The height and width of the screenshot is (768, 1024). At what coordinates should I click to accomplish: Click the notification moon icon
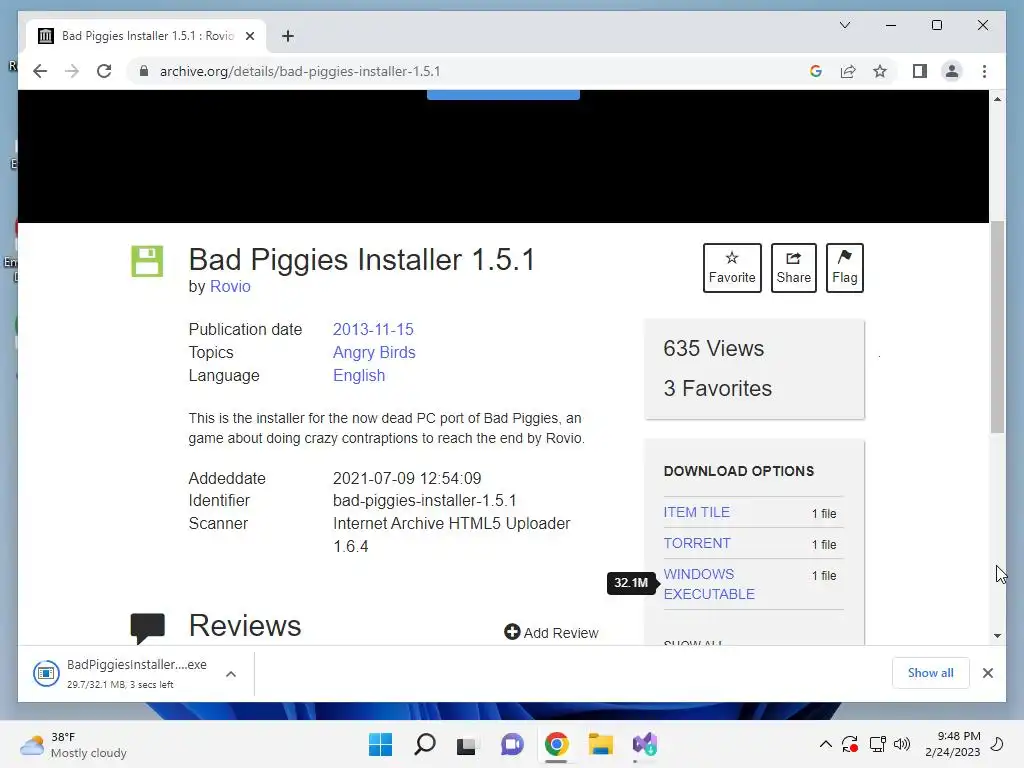coord(997,744)
